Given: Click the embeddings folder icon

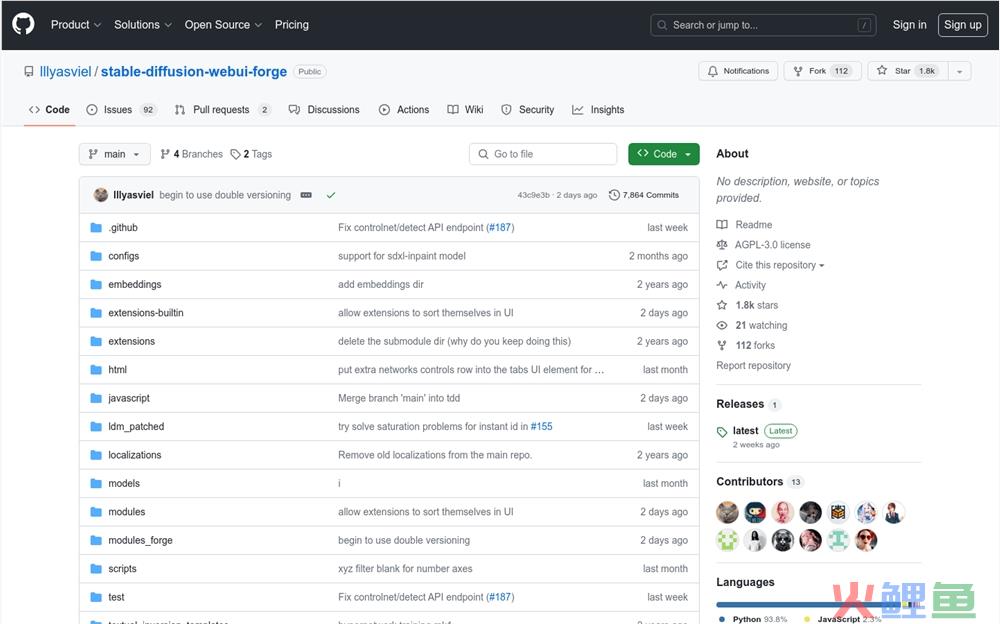Looking at the screenshot, I should (x=96, y=285).
